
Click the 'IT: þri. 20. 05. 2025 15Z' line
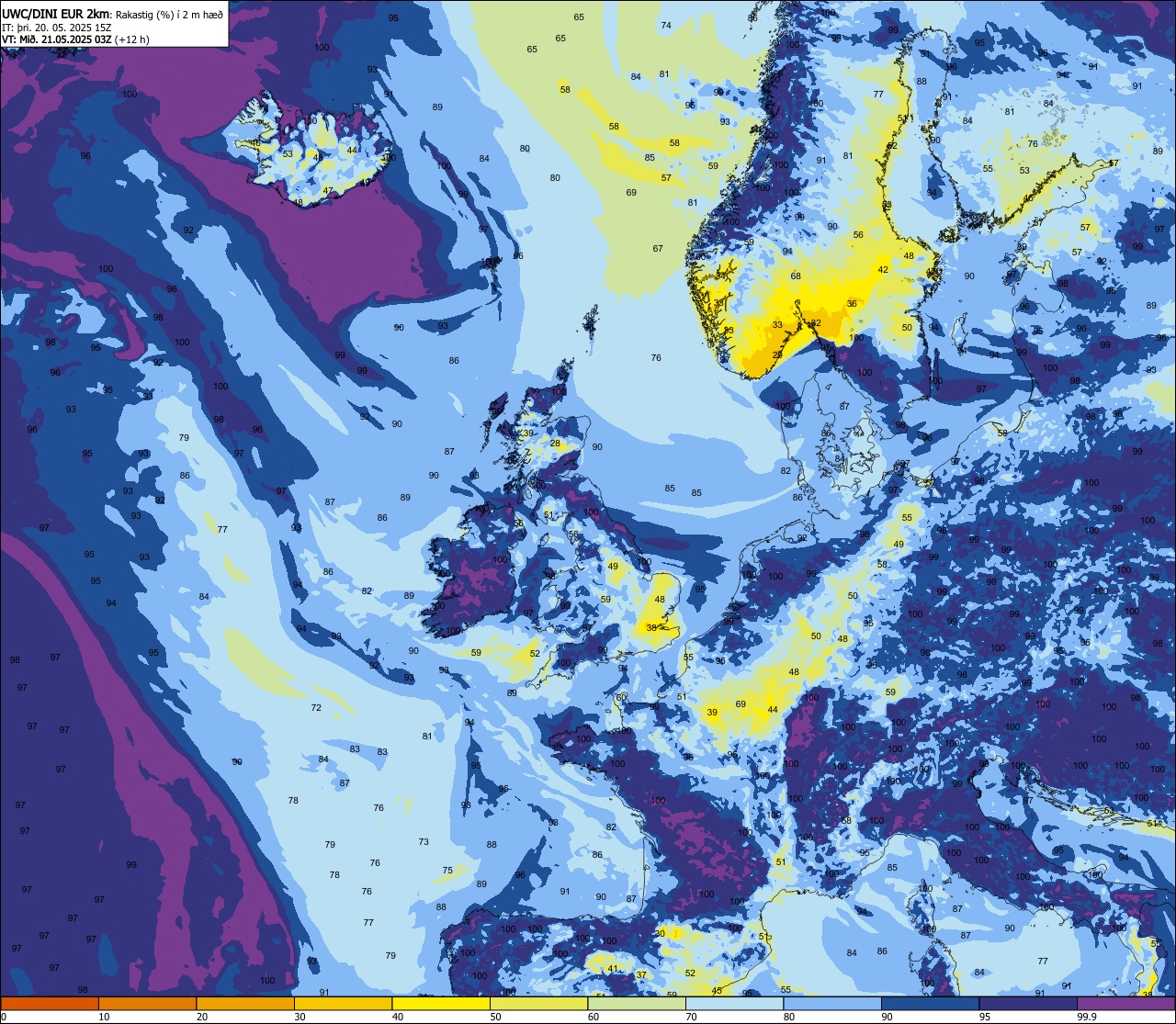(56, 28)
